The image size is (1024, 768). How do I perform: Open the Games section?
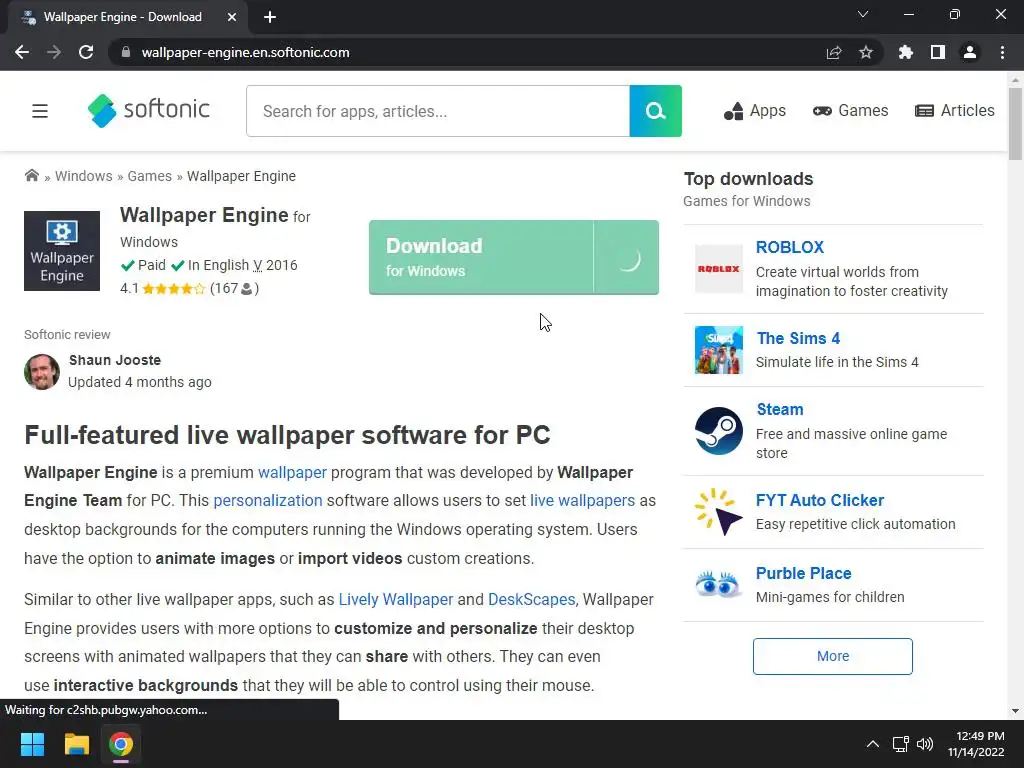tap(850, 111)
